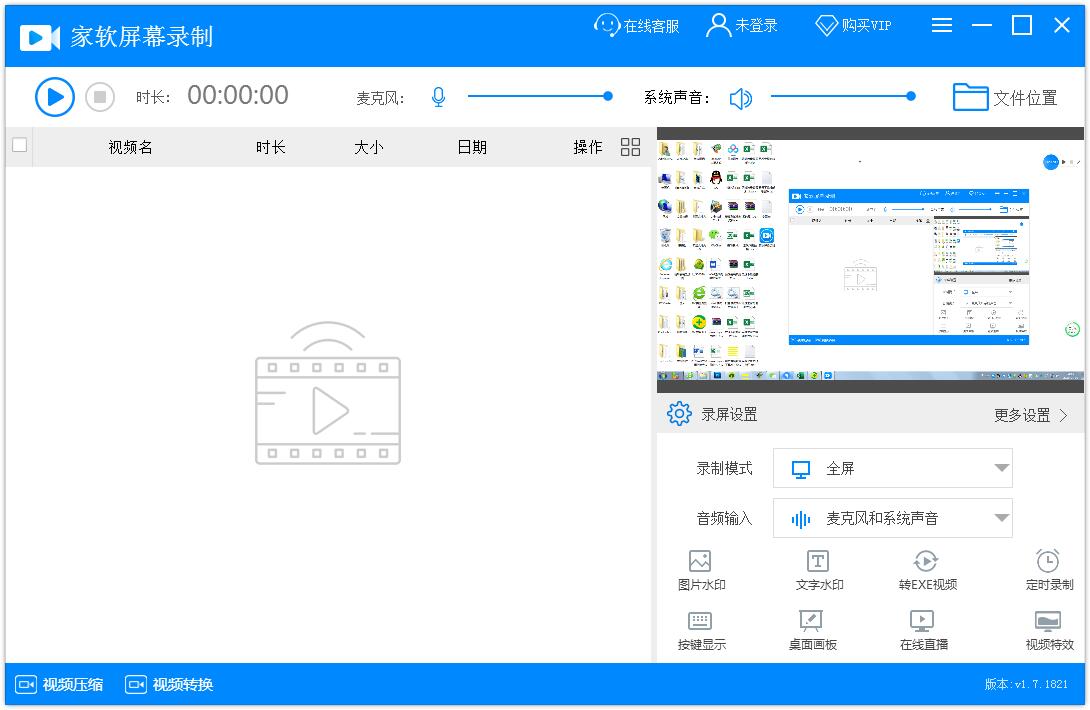Screen dimensions: 1090x710
Task: Switch video list to grid view
Action: [630, 146]
